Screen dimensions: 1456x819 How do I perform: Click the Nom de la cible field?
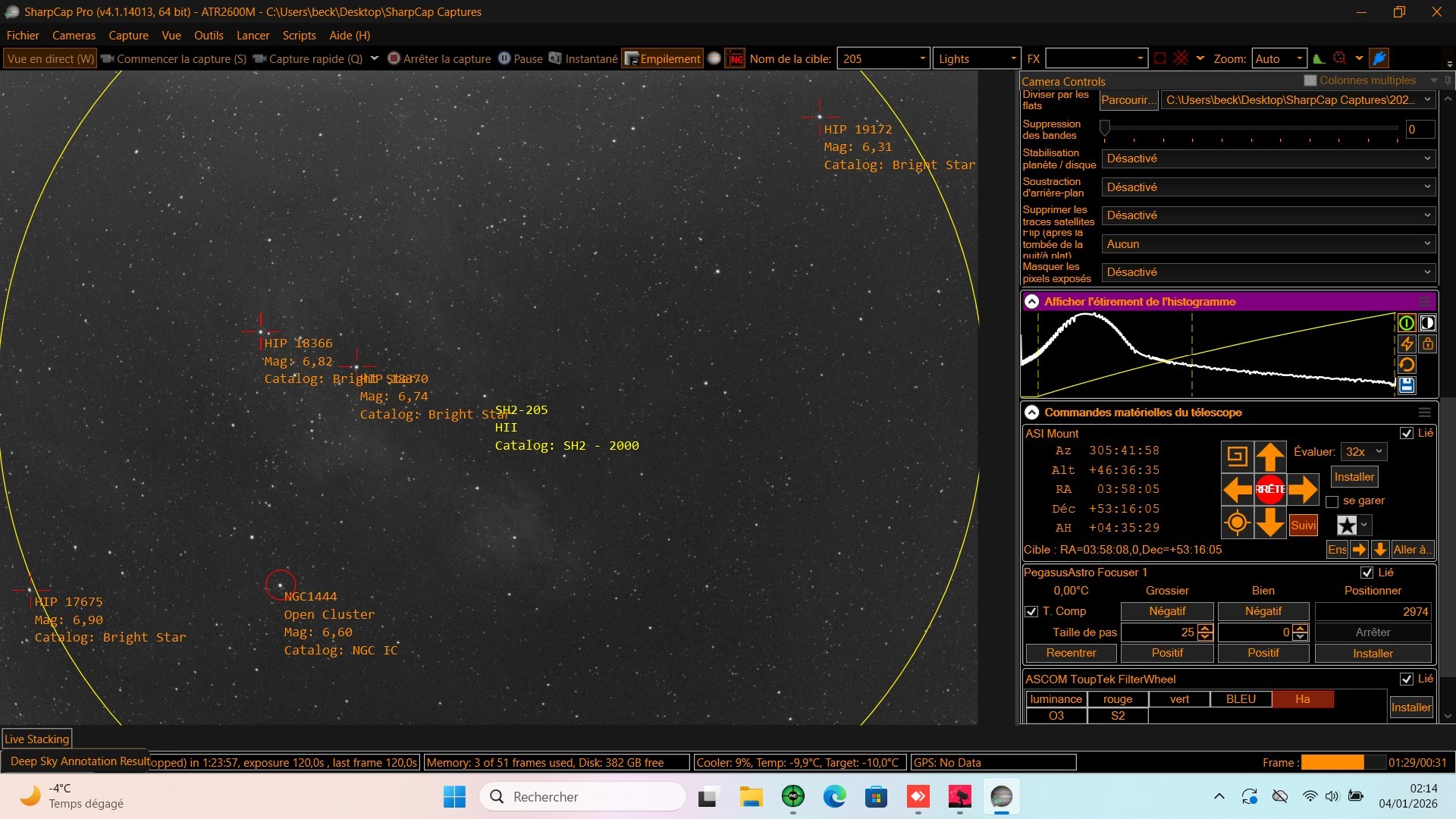point(883,58)
